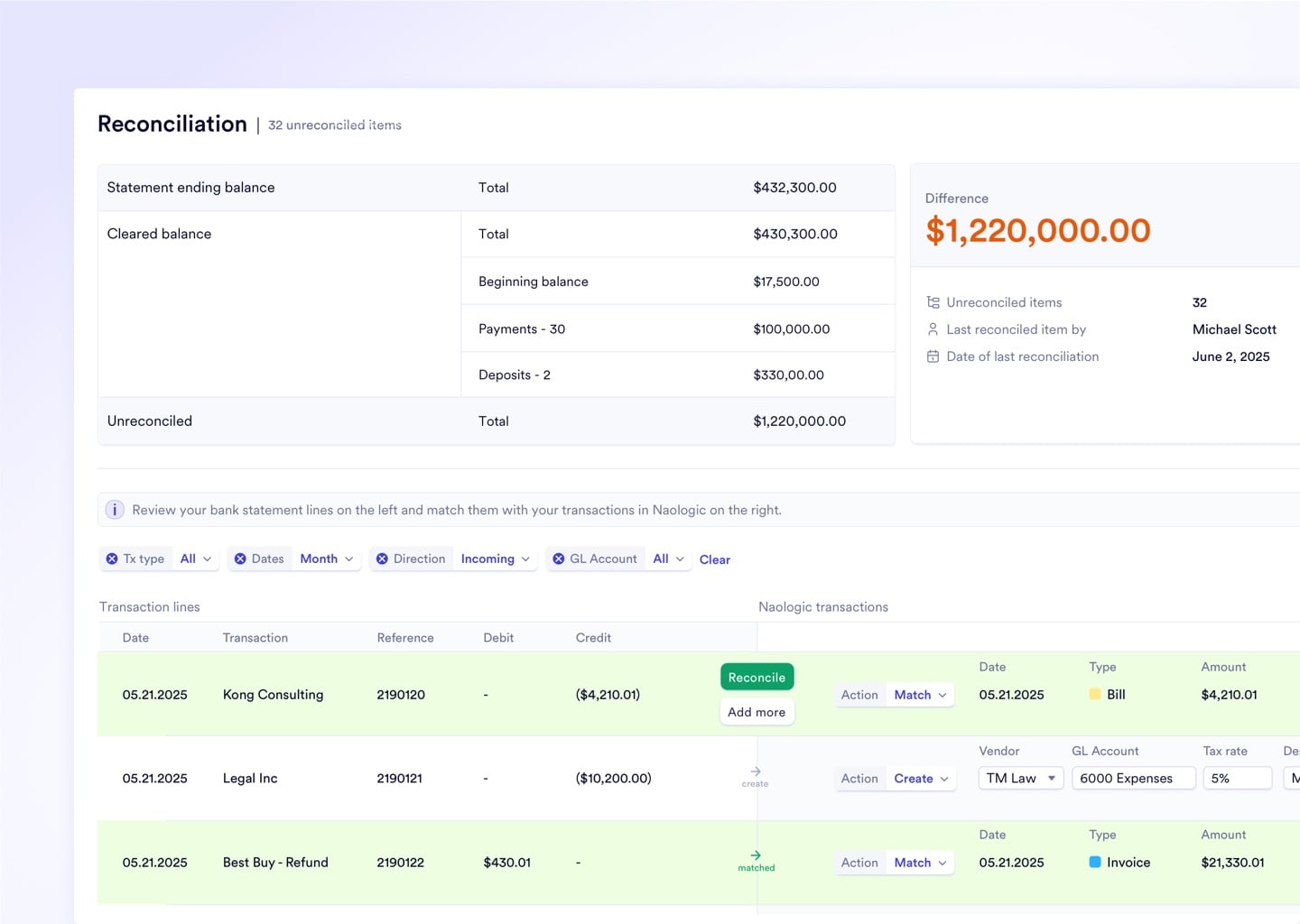1300x924 pixels.
Task: Click the matched arrow icon in Best Buy row
Action: pos(756,855)
